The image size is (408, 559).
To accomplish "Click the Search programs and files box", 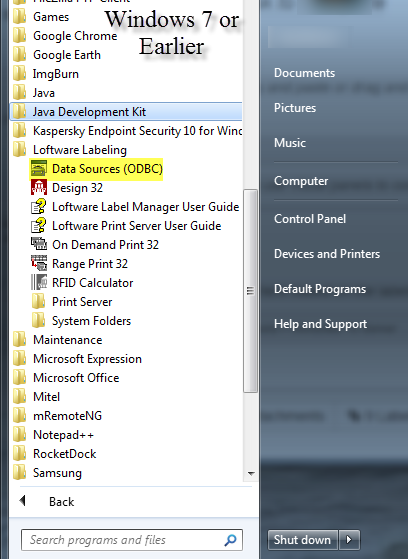I will point(132,540).
